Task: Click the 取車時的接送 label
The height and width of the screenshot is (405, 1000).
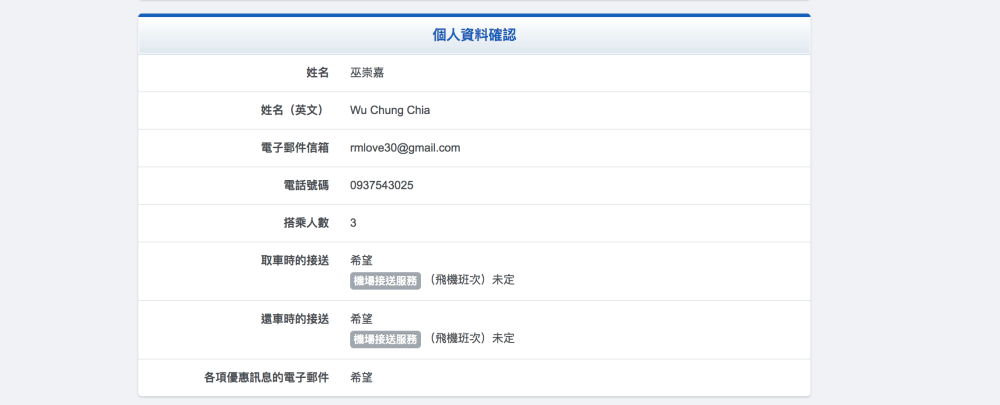Action: (295, 260)
